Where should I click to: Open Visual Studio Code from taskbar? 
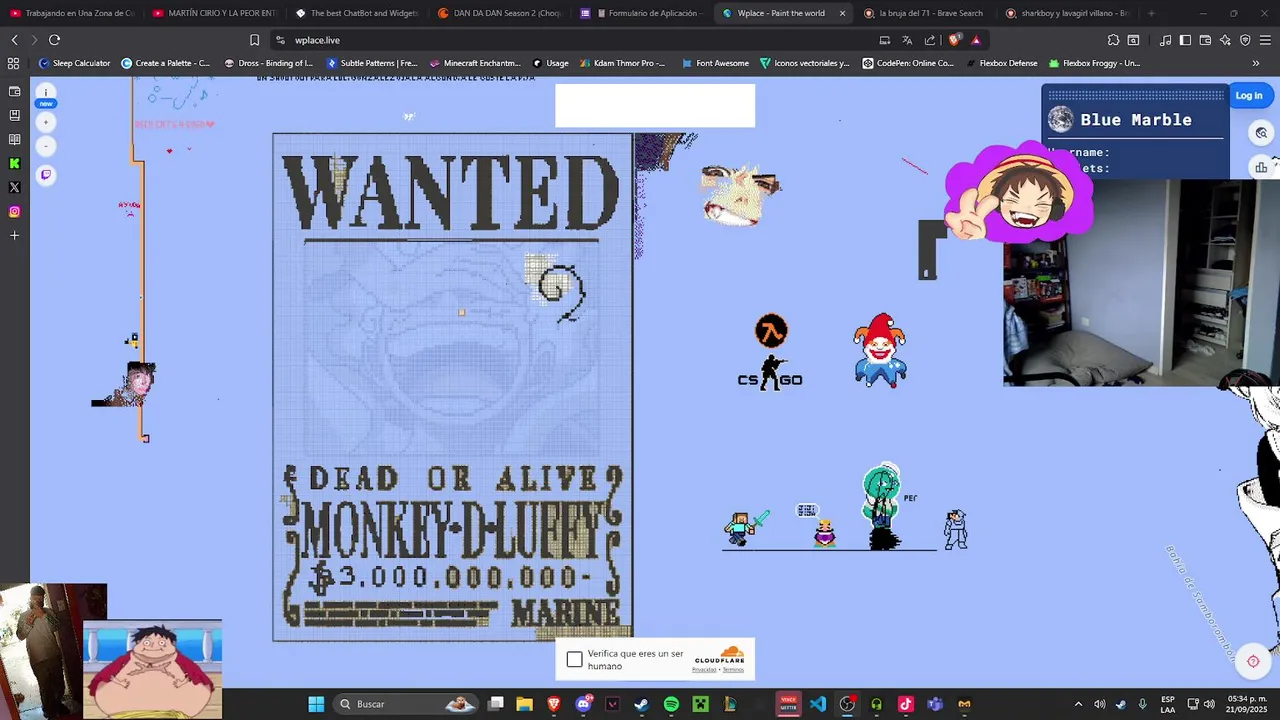pos(818,704)
